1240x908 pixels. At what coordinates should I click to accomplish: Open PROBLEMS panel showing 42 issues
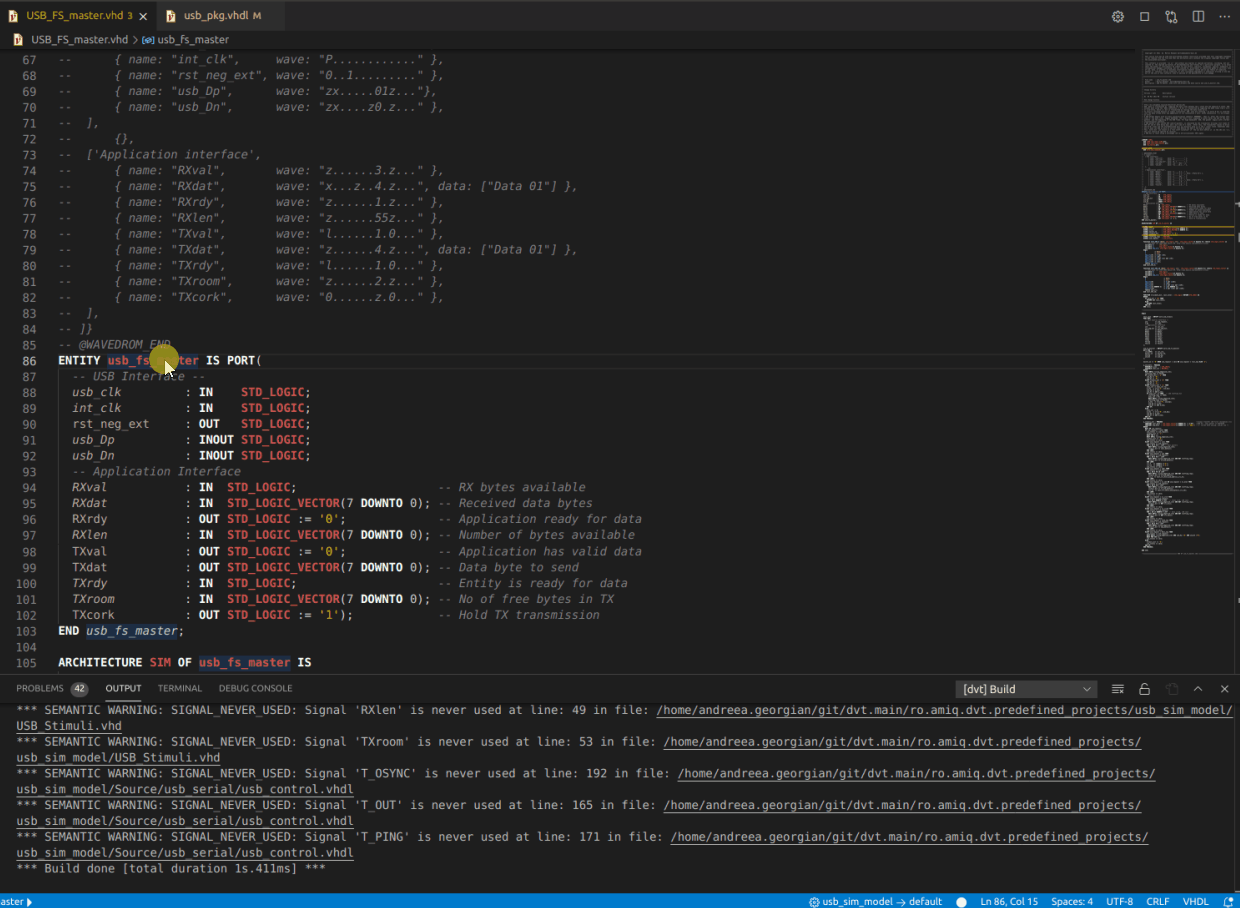40,688
